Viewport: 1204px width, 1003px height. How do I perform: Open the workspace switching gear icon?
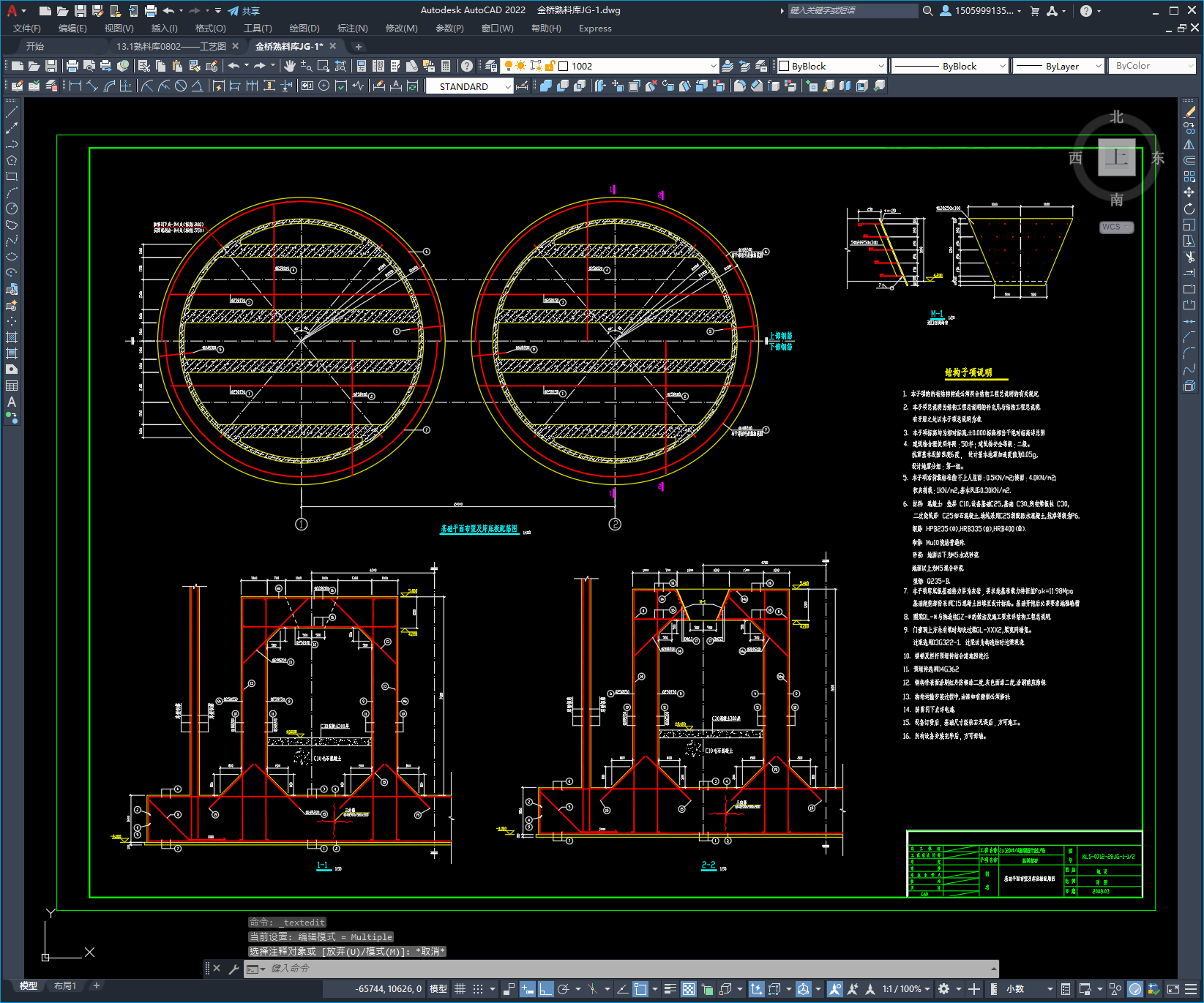[x=943, y=989]
